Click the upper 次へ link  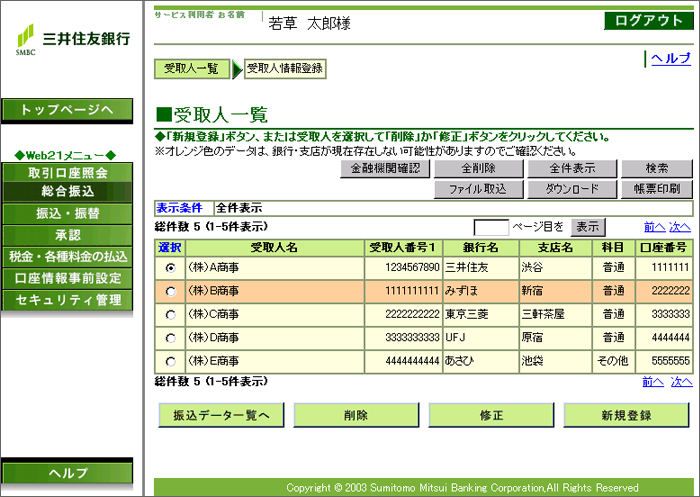(680, 227)
